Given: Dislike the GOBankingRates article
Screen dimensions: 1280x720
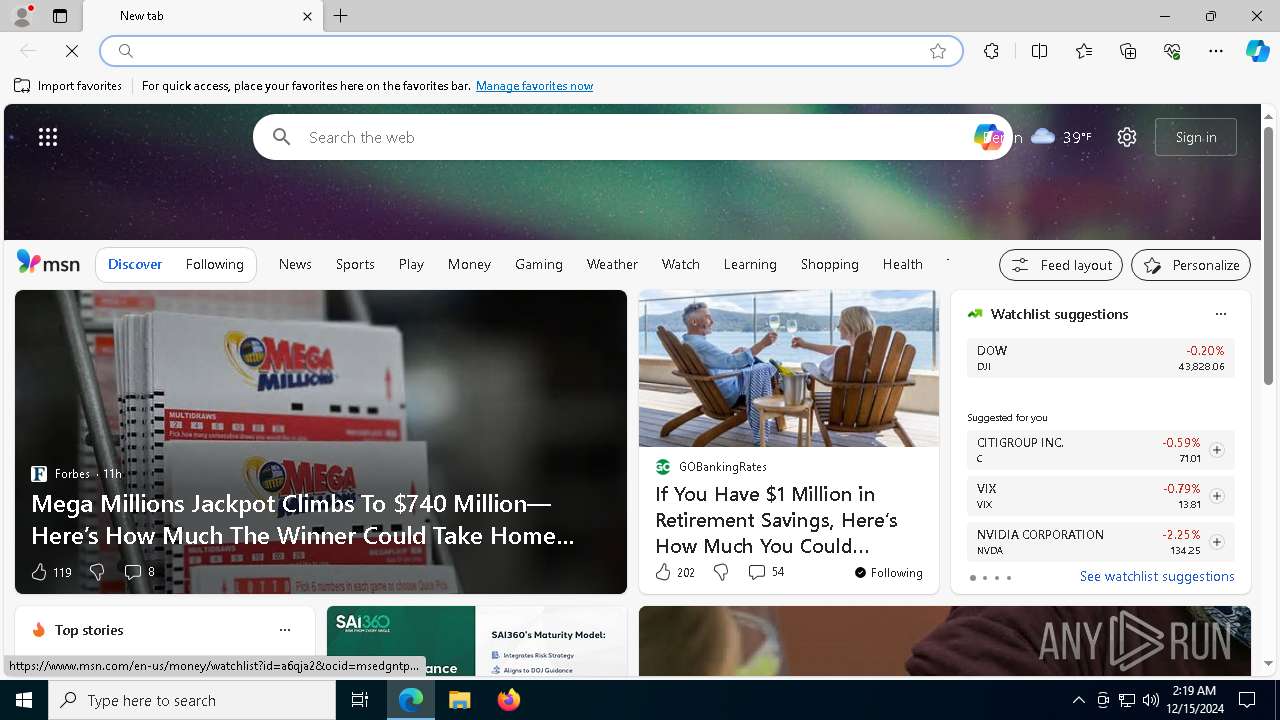Looking at the screenshot, I should tap(721, 572).
